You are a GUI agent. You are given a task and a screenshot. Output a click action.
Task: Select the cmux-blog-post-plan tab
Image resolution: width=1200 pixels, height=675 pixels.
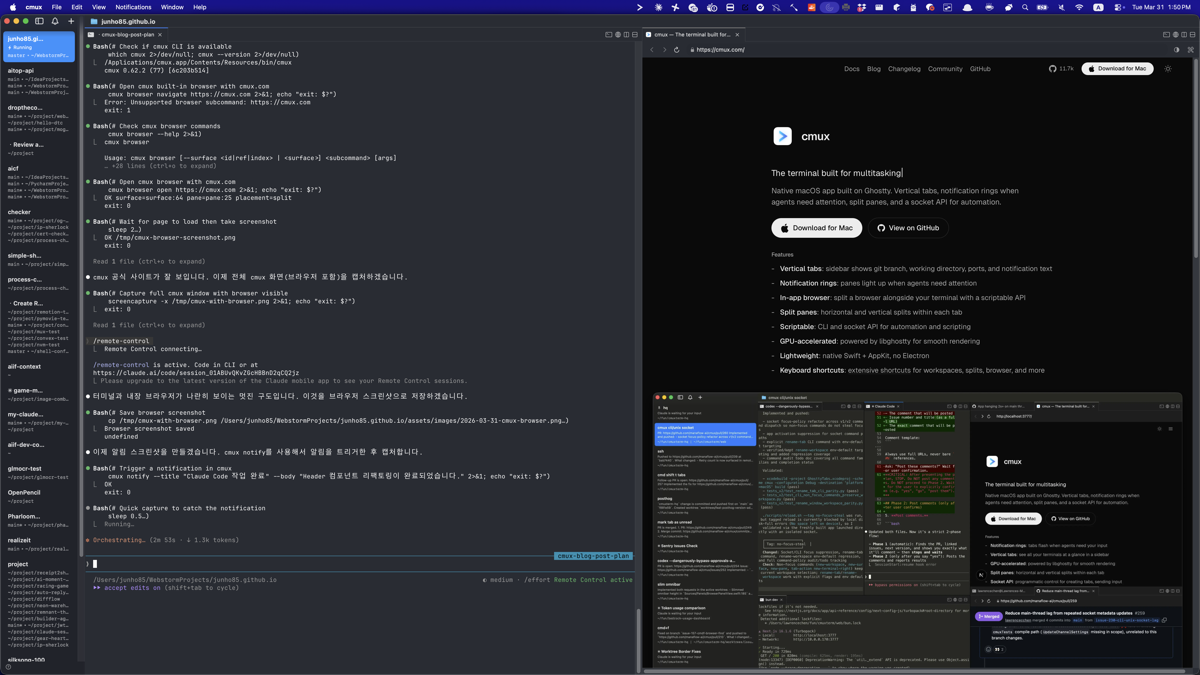pyautogui.click(x=125, y=35)
